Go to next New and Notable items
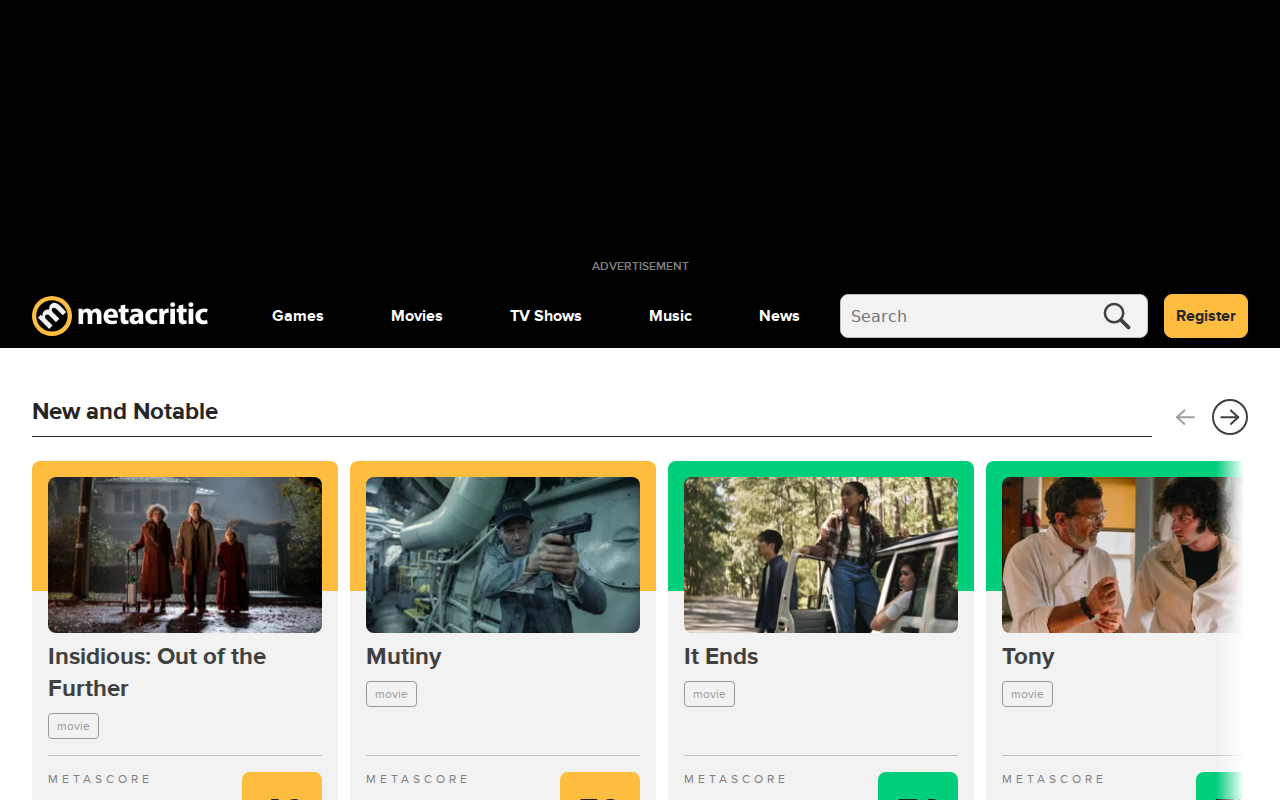The width and height of the screenshot is (1280, 800). click(1230, 417)
